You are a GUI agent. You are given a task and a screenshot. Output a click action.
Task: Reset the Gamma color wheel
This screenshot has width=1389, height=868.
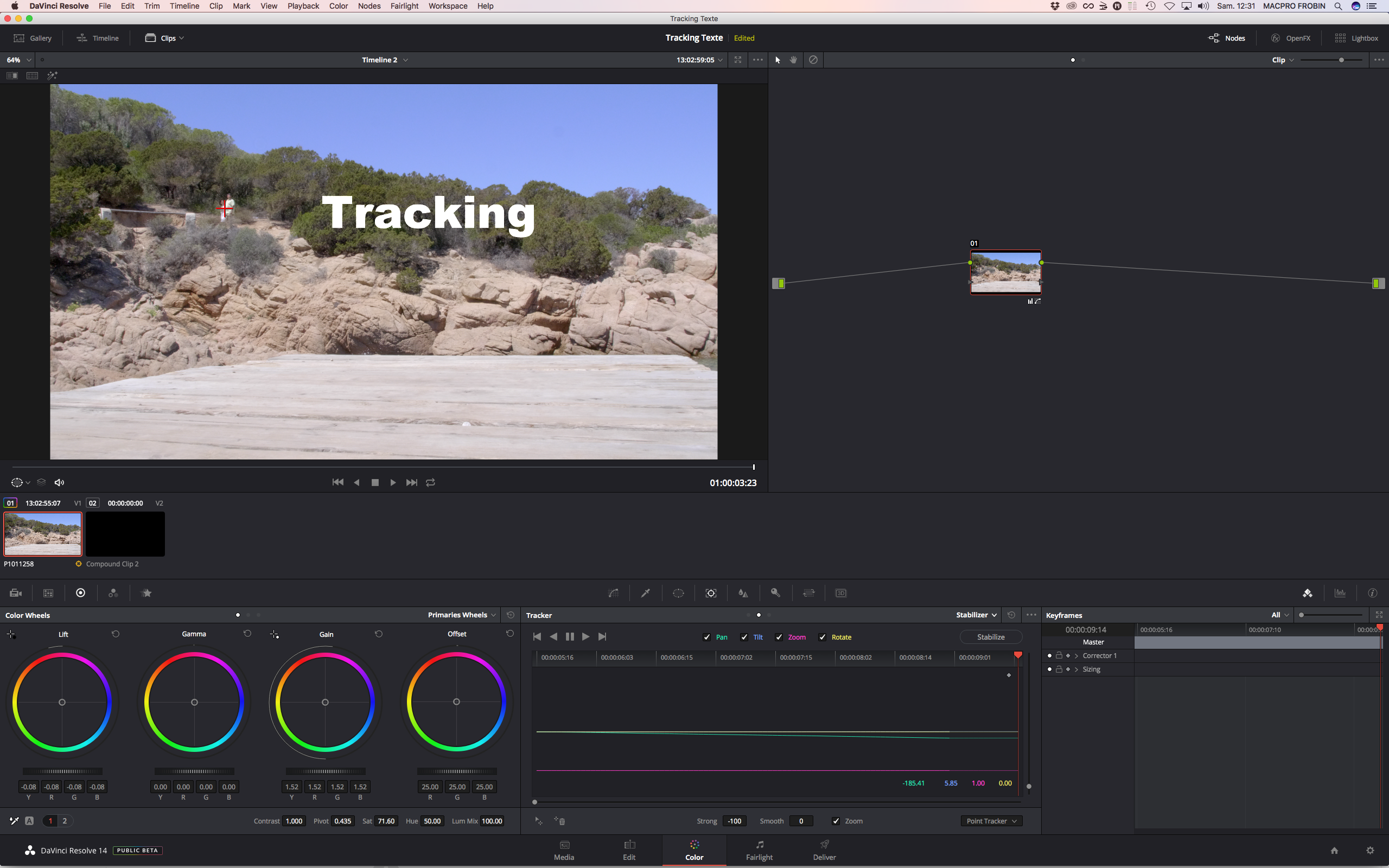(246, 634)
